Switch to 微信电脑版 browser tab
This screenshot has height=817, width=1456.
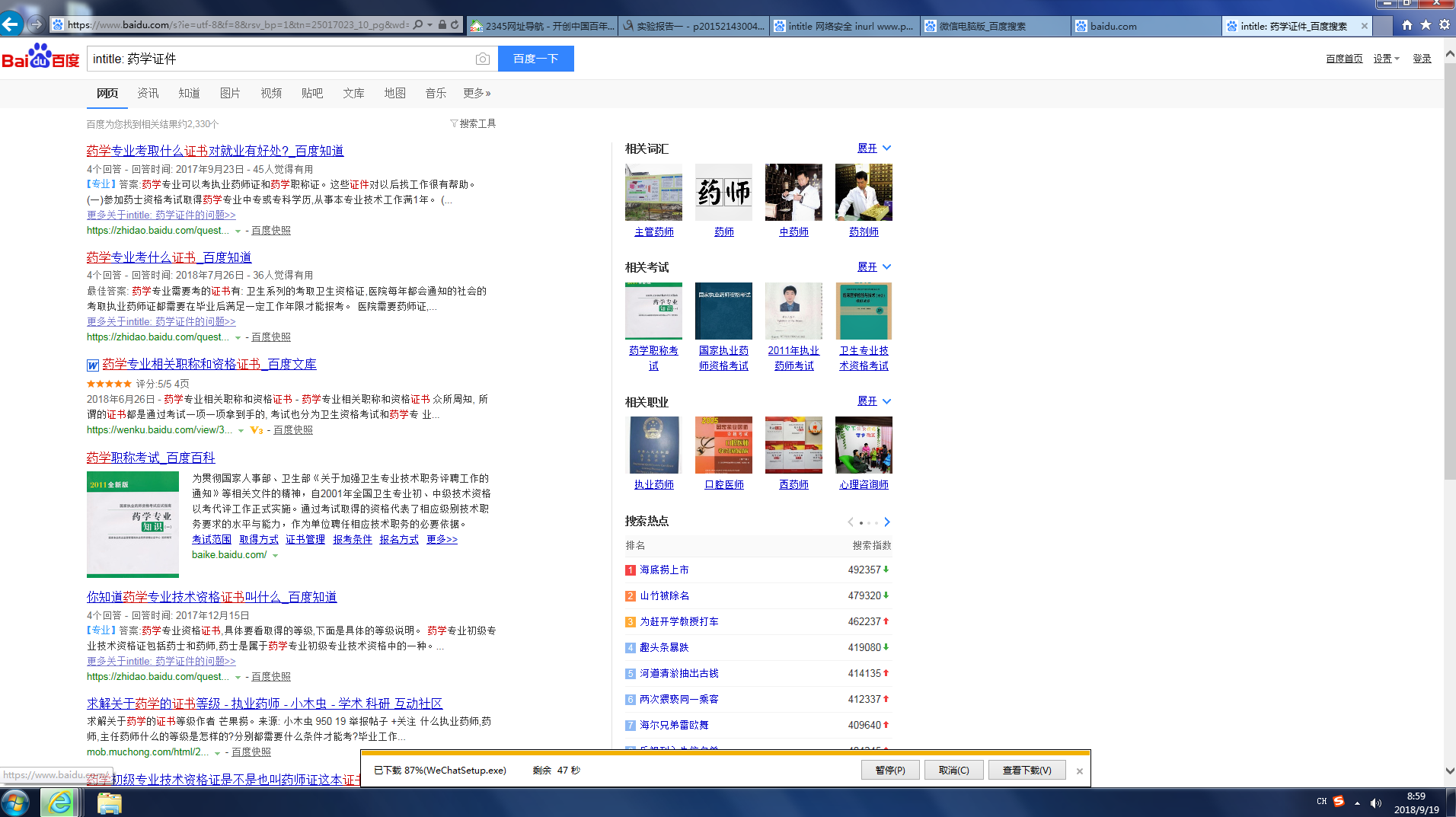995,26
